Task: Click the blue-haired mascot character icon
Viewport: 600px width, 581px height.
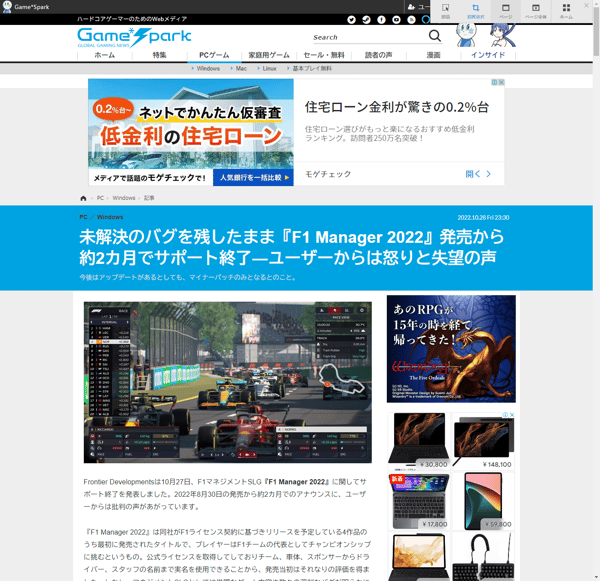Action: pos(503,35)
